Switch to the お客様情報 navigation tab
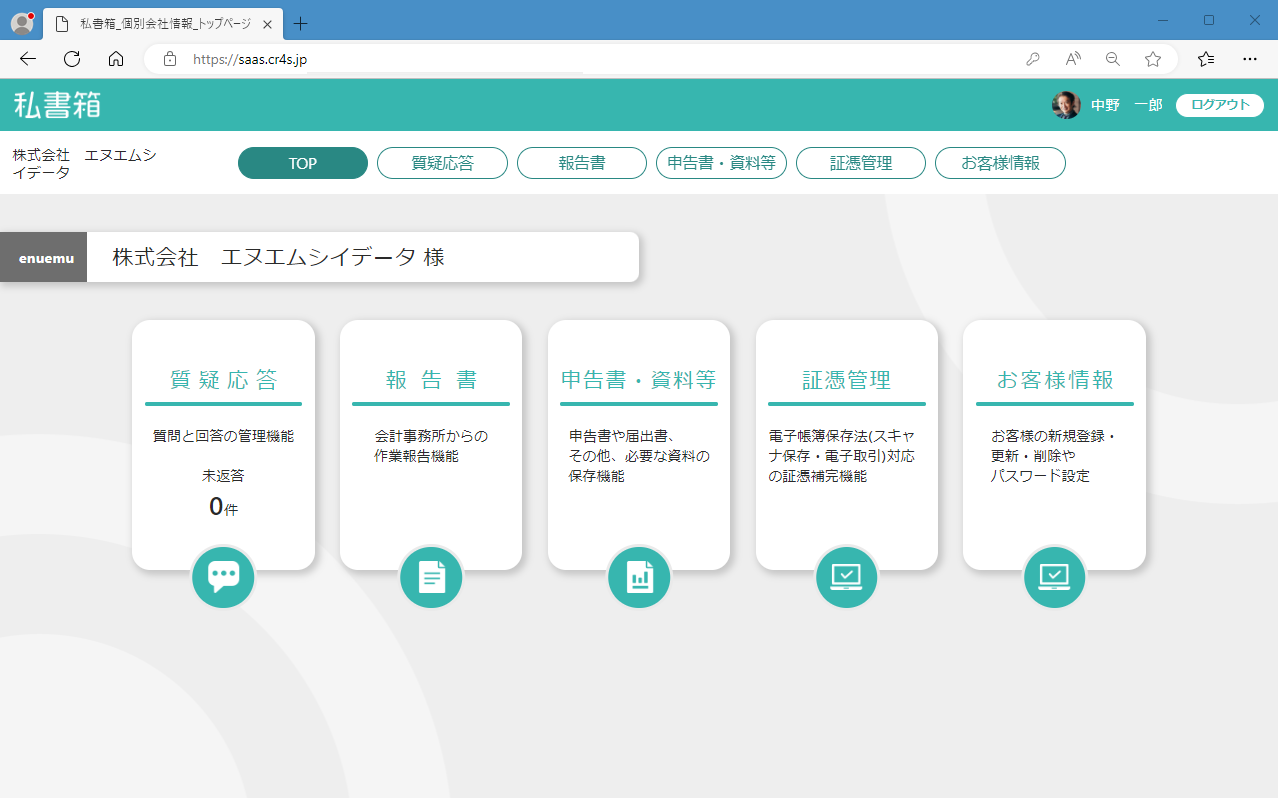1278x798 pixels. click(x=1000, y=163)
